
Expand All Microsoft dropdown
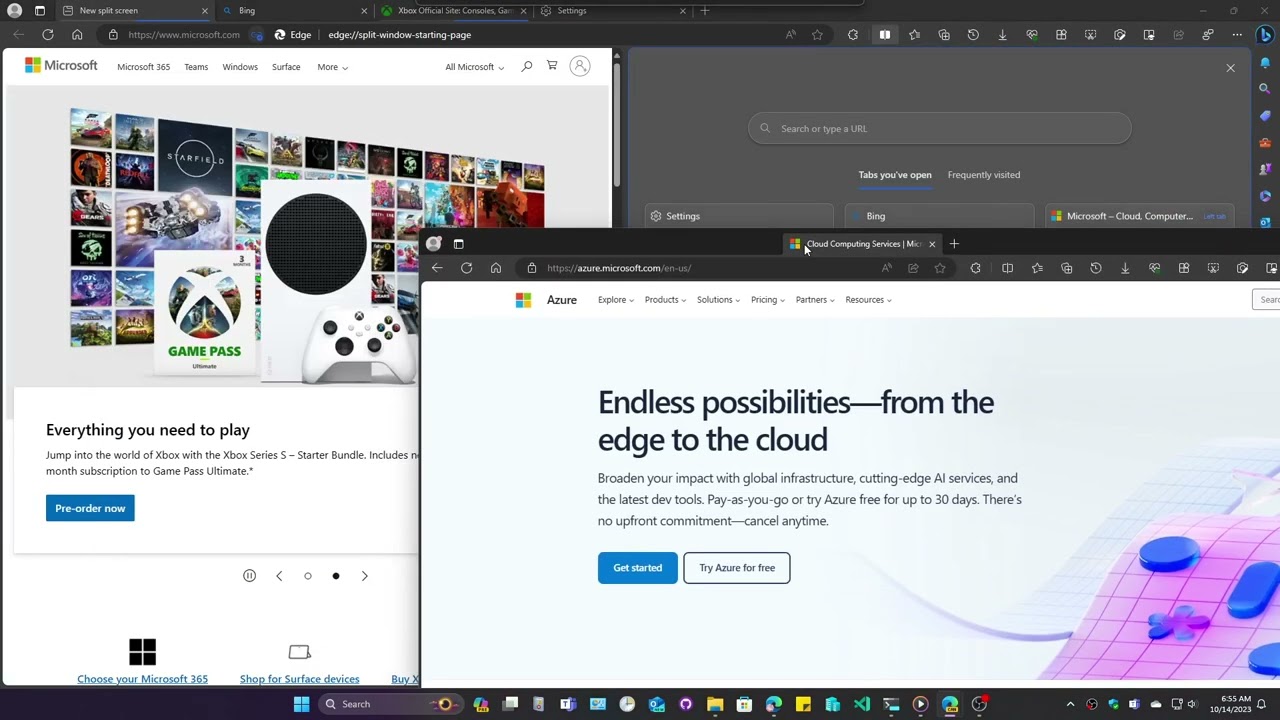474,67
